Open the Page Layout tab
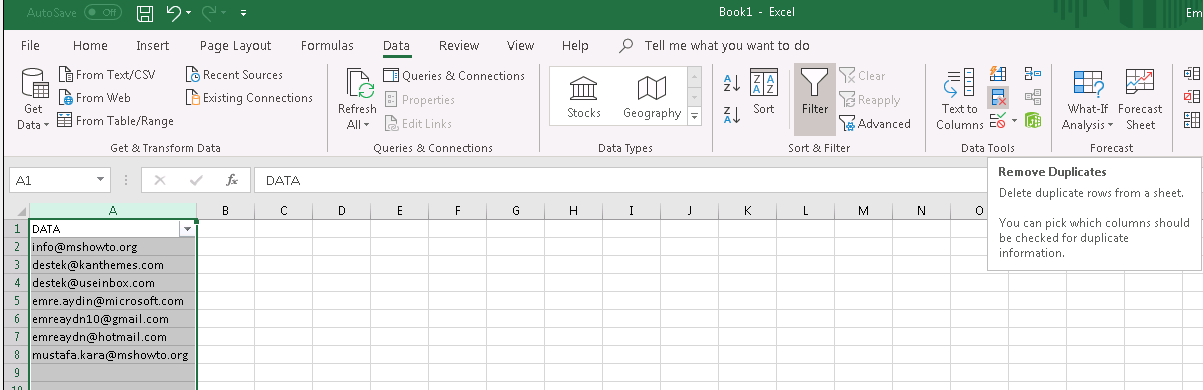 [x=235, y=45]
